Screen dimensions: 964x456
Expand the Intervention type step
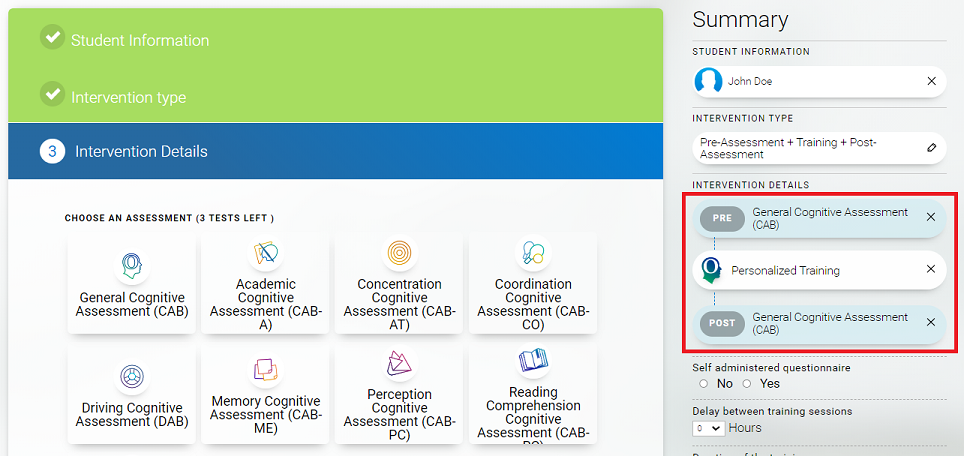click(x=128, y=97)
